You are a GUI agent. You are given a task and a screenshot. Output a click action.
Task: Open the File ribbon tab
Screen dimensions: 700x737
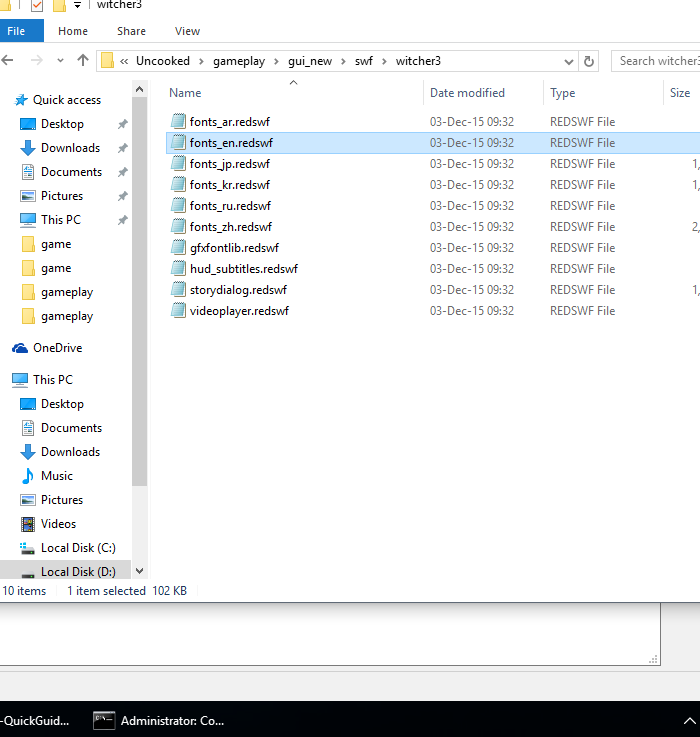pos(22,31)
